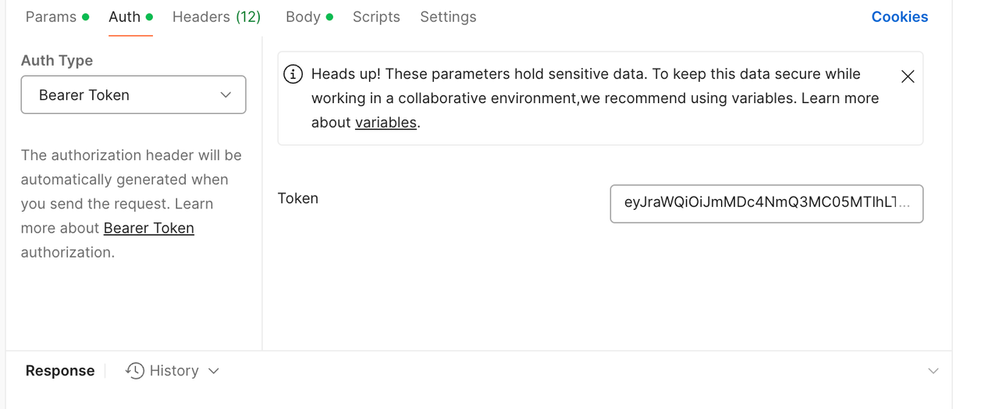
Task: Expand the Auth Type dropdown
Action: coord(133,95)
